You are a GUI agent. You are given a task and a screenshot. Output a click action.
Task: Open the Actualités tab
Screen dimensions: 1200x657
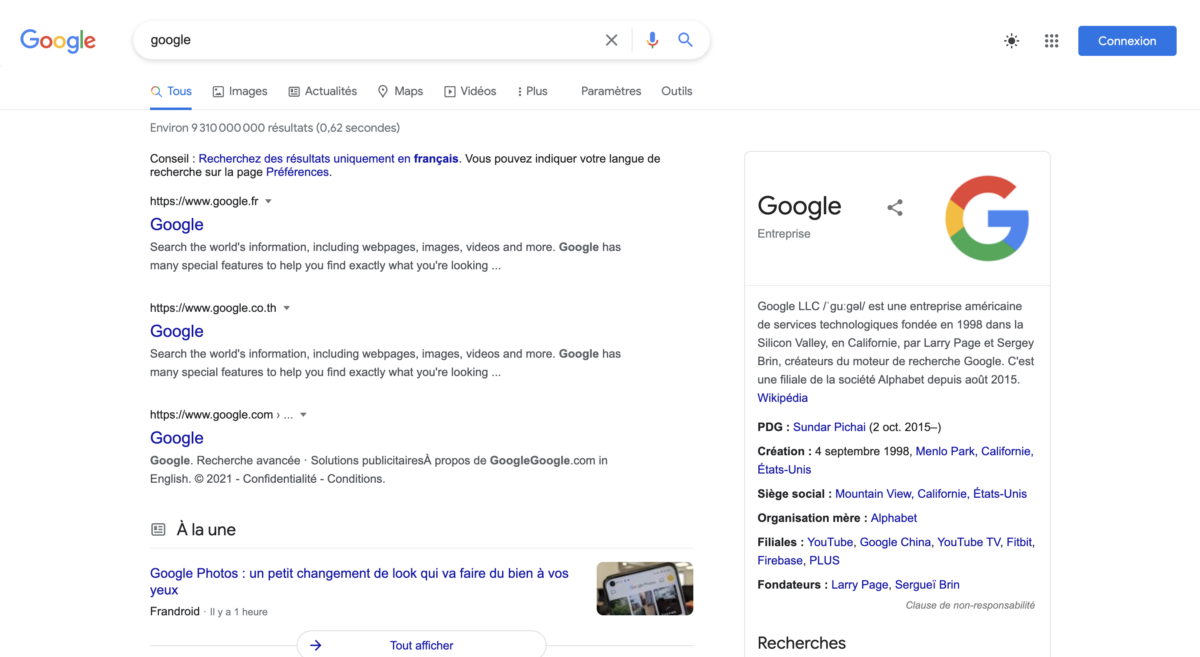323,91
